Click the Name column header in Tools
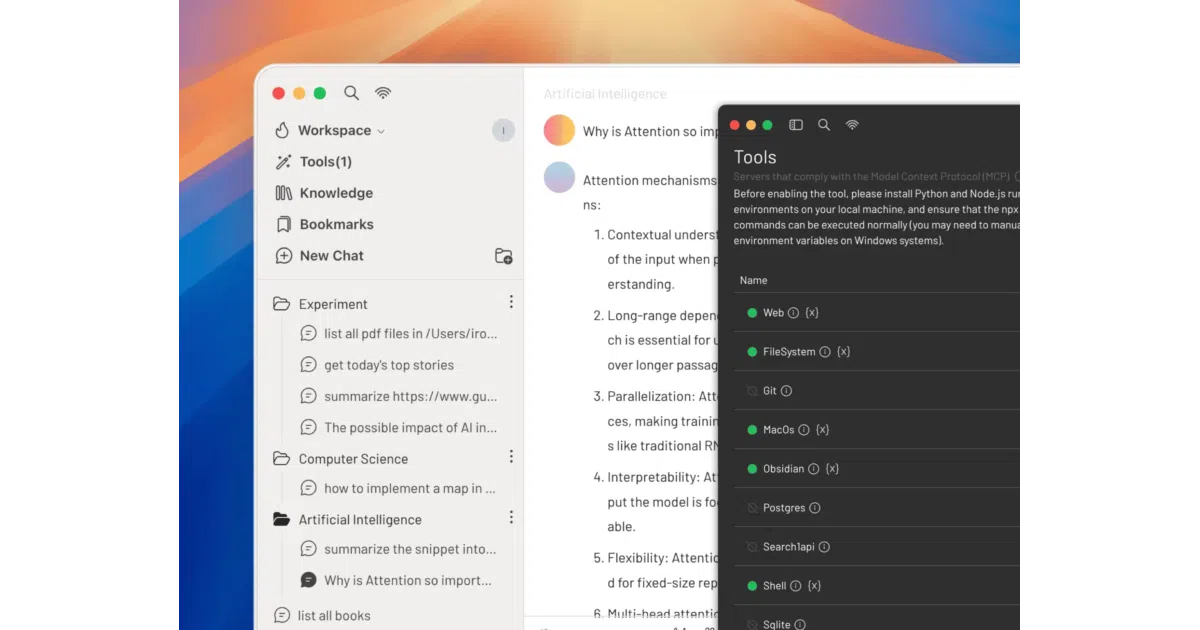 (x=754, y=281)
